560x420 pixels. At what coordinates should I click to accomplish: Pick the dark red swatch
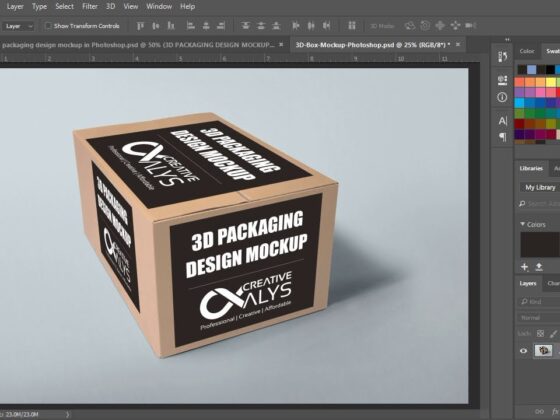point(520,124)
